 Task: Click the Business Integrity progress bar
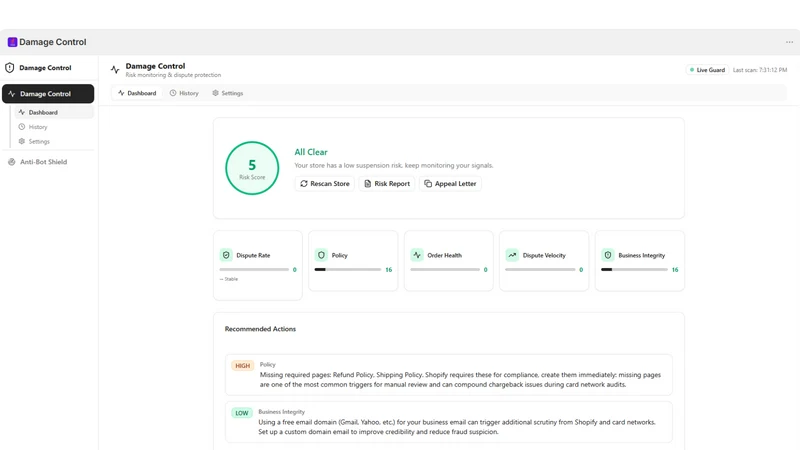[x=634, y=269]
